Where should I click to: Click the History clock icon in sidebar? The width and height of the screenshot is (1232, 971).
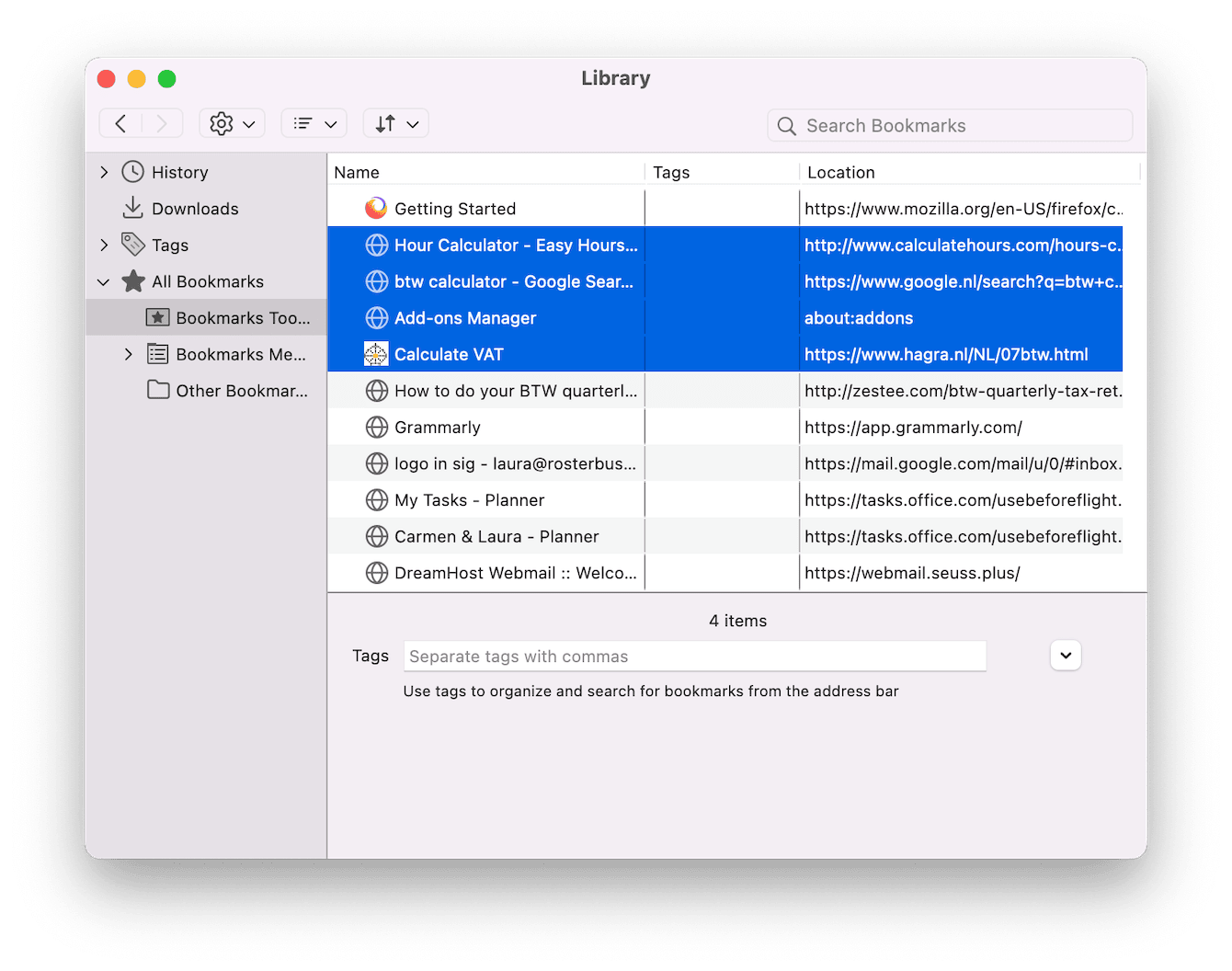pyautogui.click(x=131, y=172)
